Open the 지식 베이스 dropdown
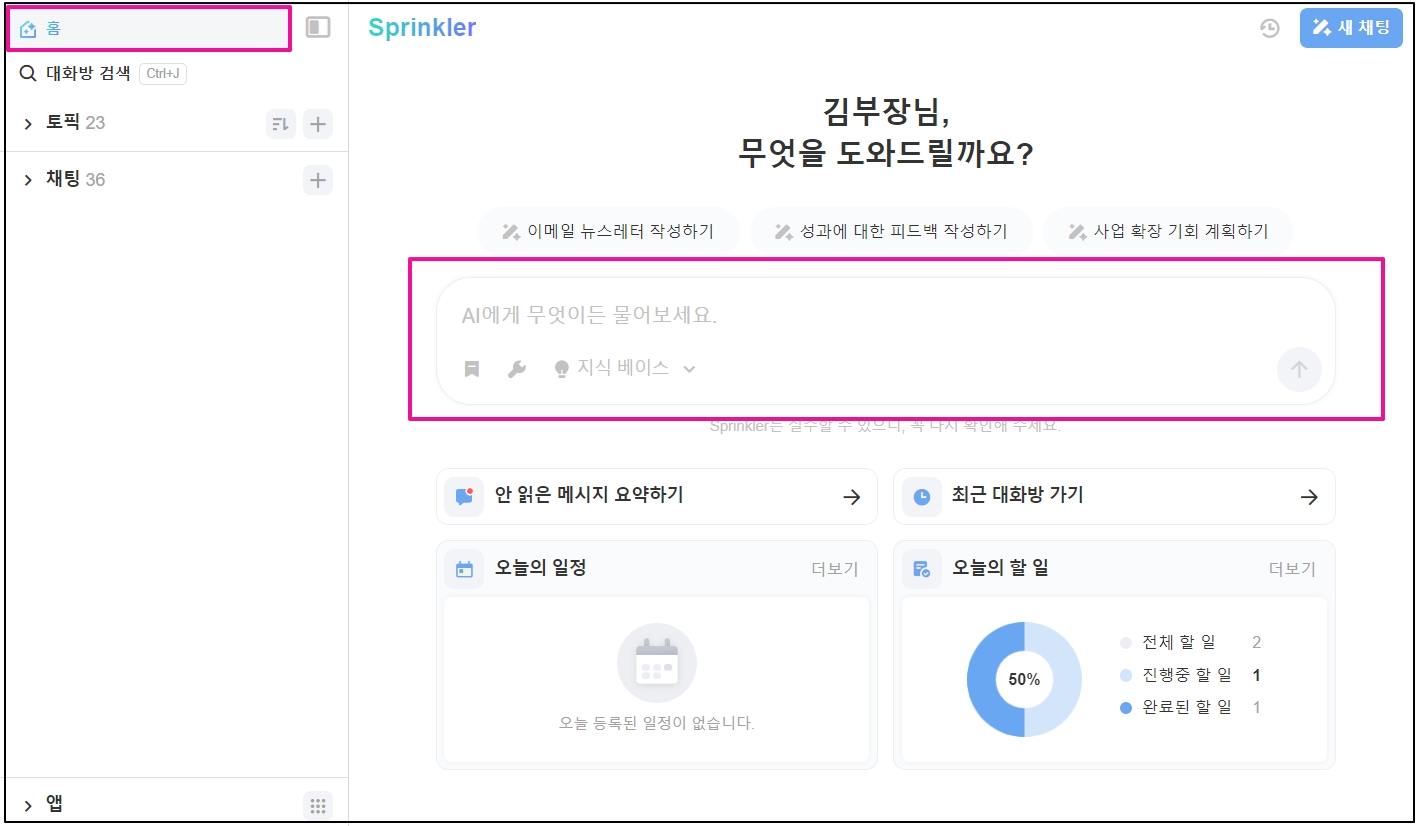This screenshot has width=1418, height=826. coord(625,368)
